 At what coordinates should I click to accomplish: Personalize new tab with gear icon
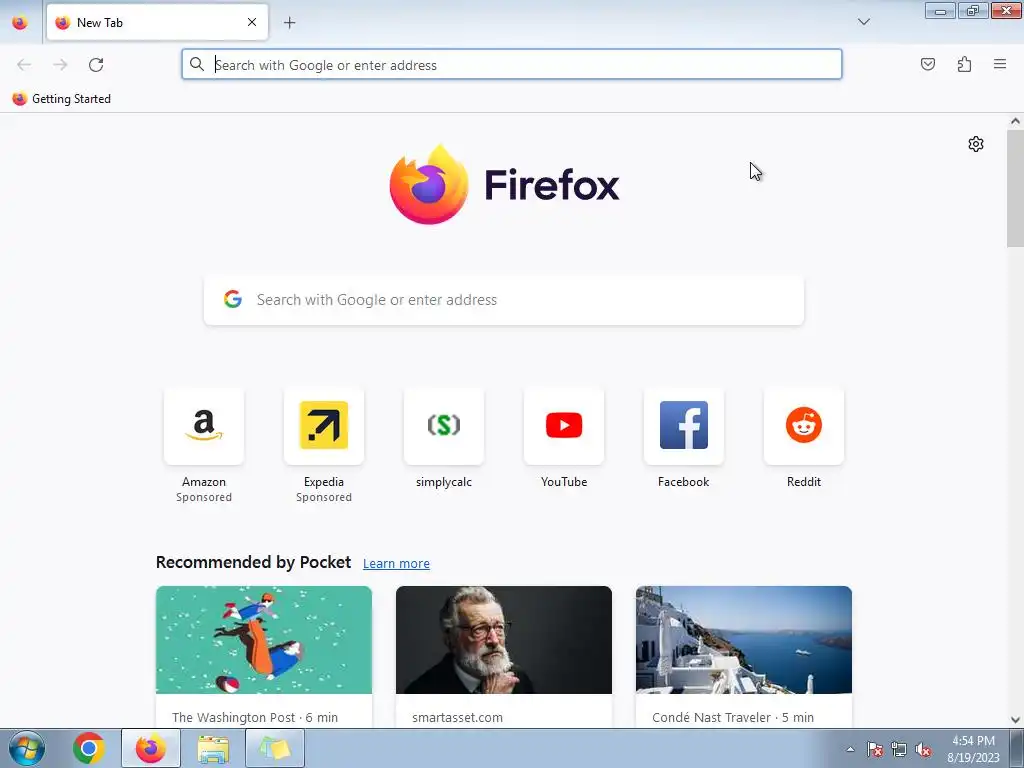(976, 144)
